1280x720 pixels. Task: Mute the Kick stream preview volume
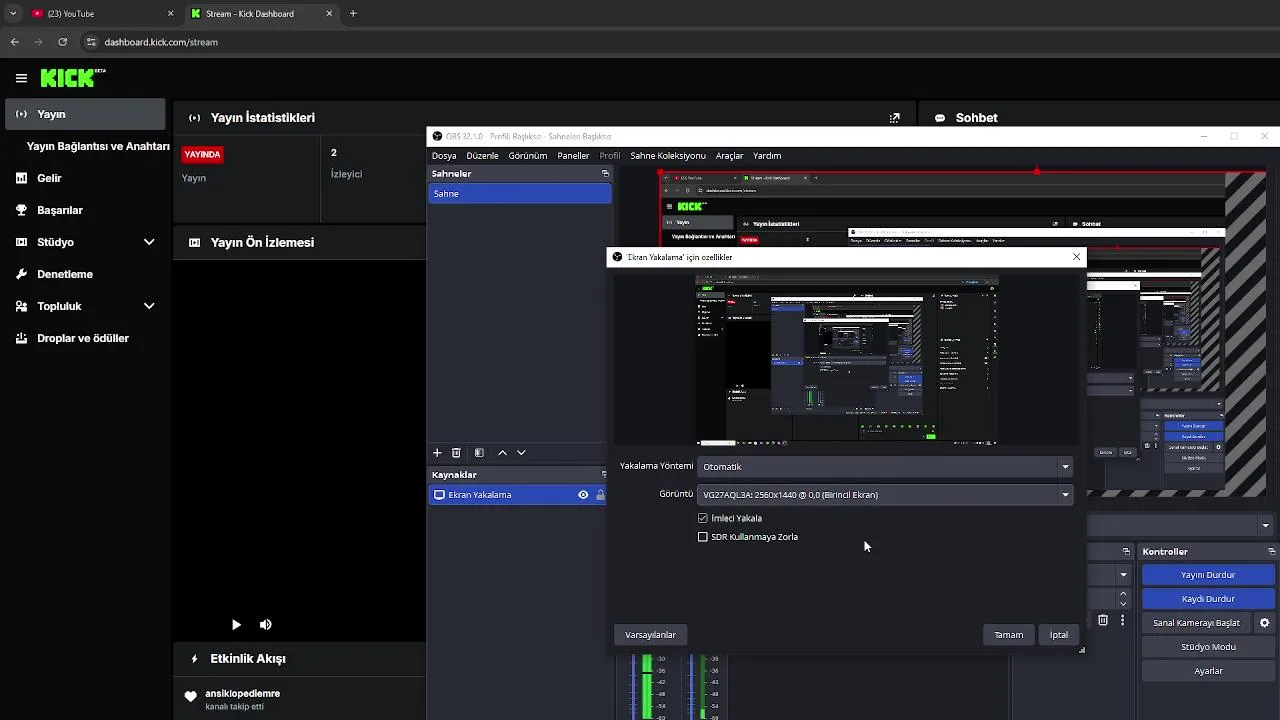266,625
